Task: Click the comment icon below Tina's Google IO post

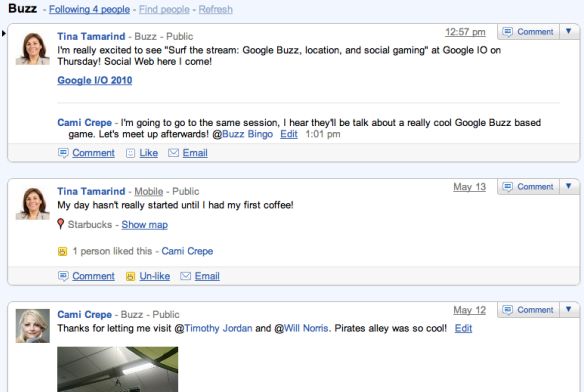Action: 63,153
